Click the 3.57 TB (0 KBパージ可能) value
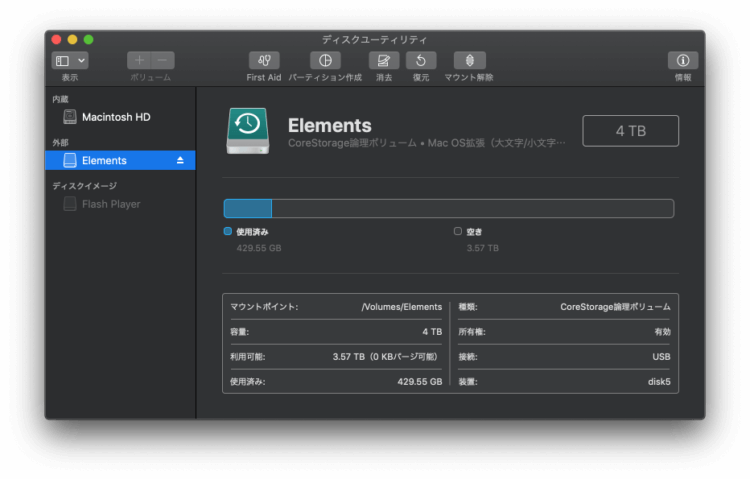 click(x=386, y=357)
